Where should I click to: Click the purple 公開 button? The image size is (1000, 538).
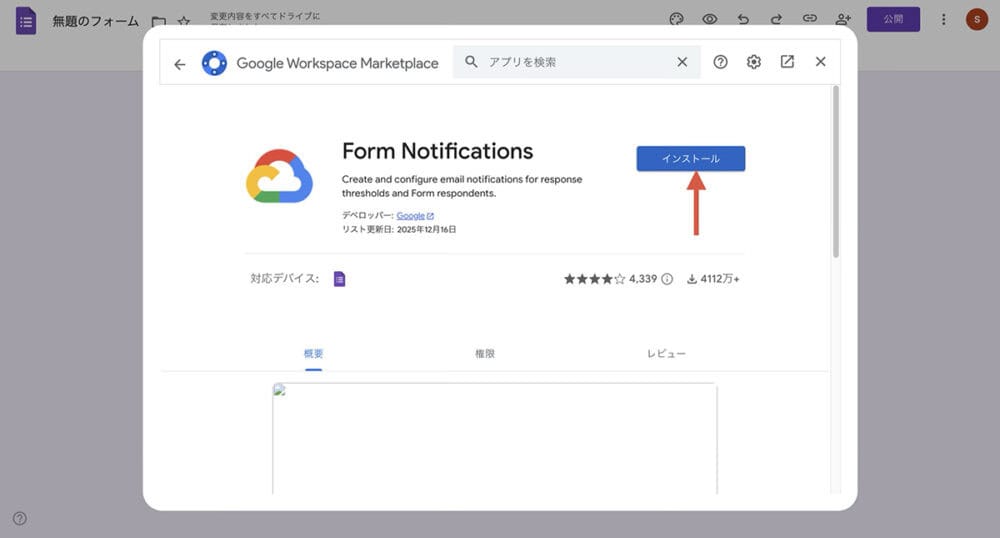[893, 19]
